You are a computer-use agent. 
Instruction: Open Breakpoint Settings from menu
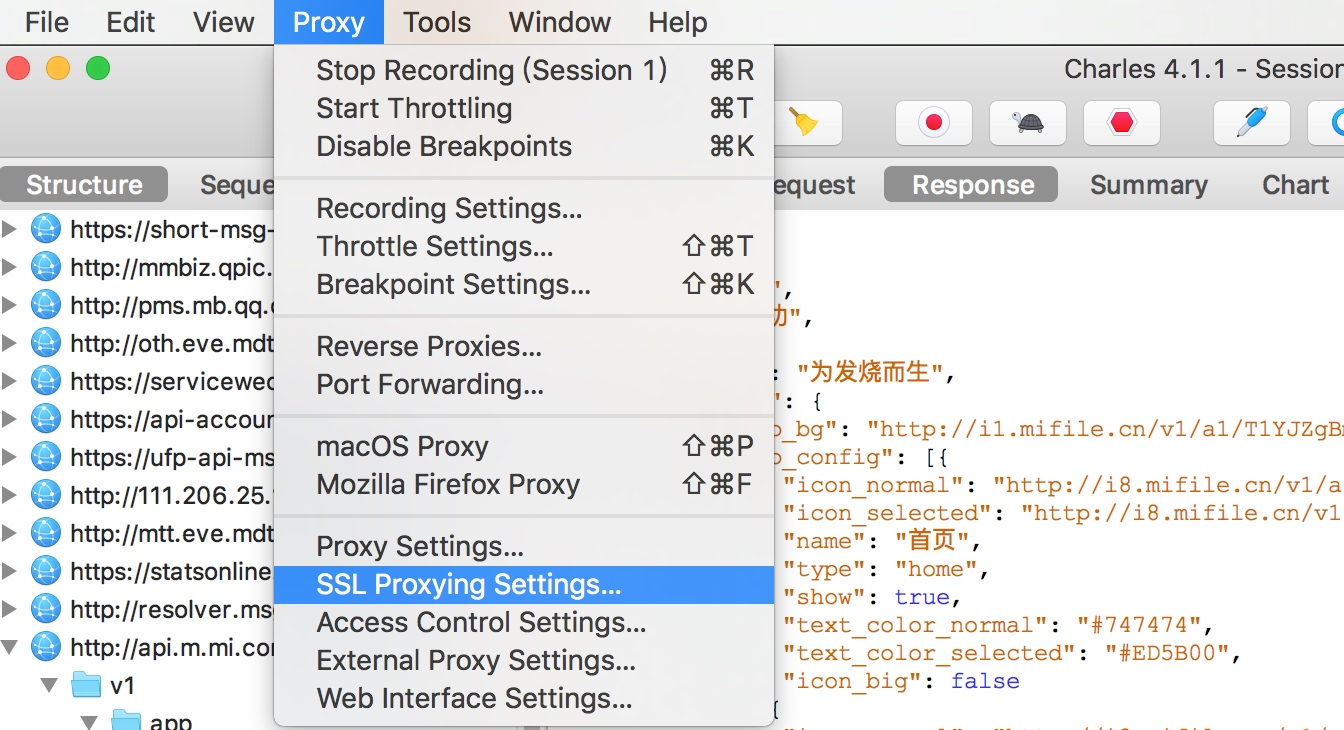coord(524,284)
